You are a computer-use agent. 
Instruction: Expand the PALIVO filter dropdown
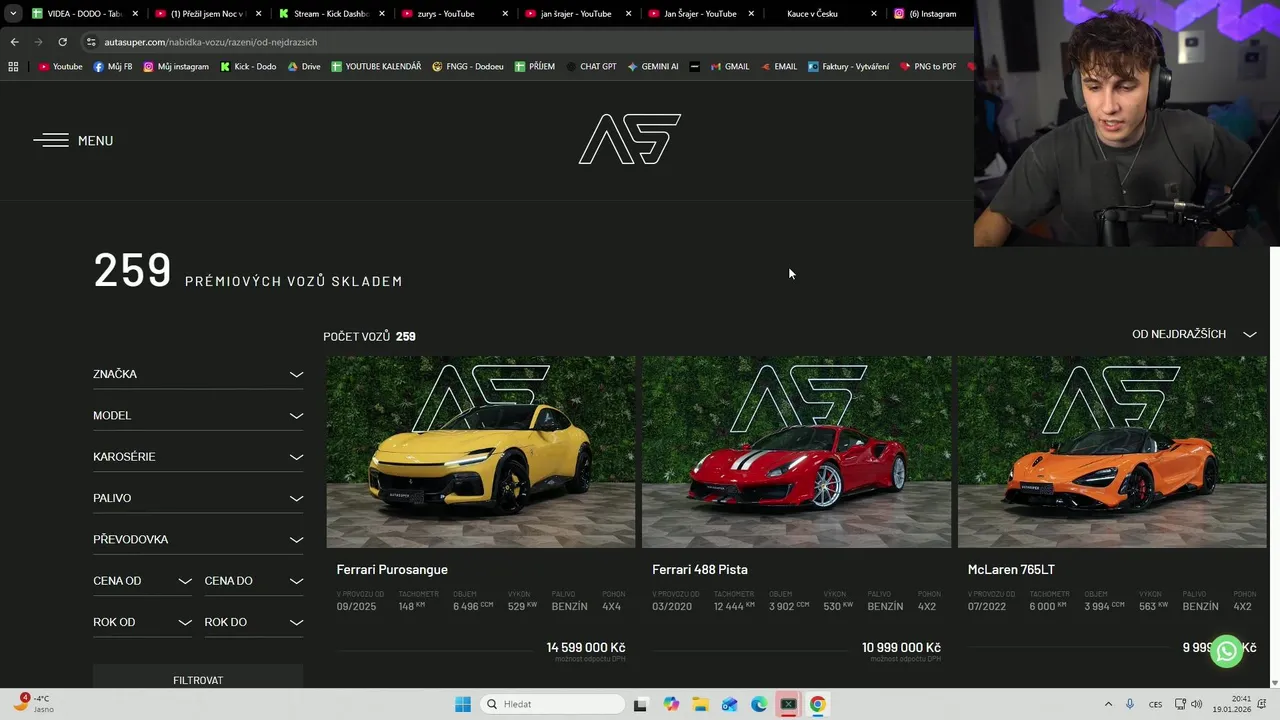tap(198, 498)
